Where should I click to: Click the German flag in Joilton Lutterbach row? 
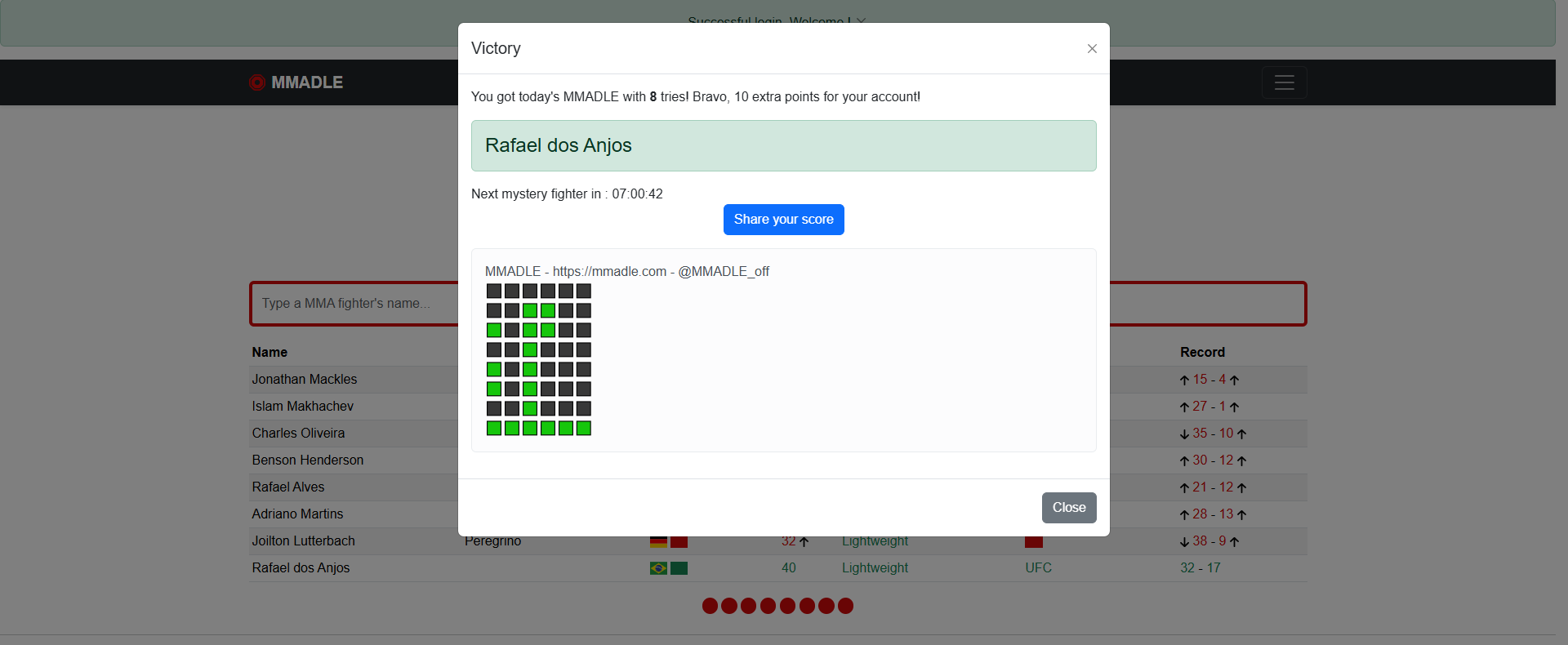pyautogui.click(x=658, y=542)
